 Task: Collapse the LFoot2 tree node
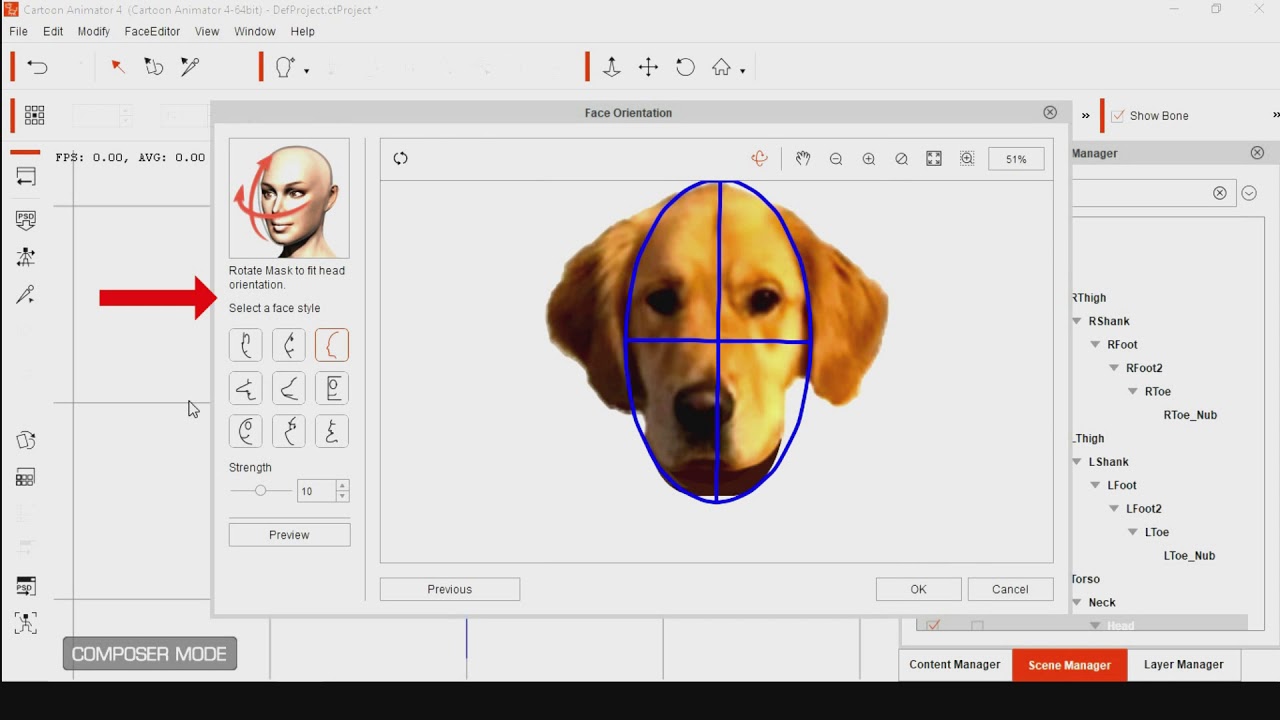(x=1115, y=508)
